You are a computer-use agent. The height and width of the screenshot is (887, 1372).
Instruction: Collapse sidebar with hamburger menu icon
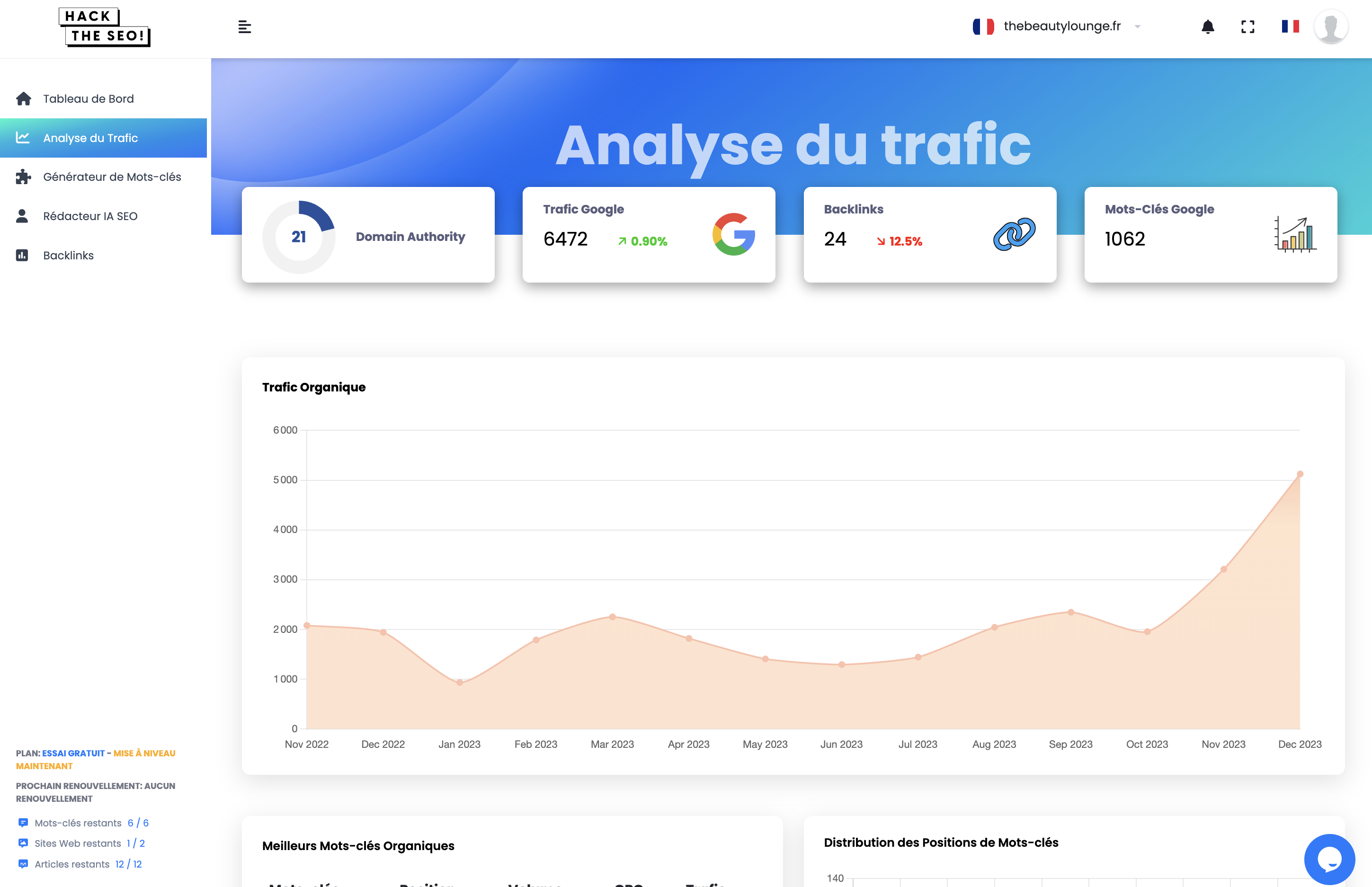pyautogui.click(x=244, y=27)
